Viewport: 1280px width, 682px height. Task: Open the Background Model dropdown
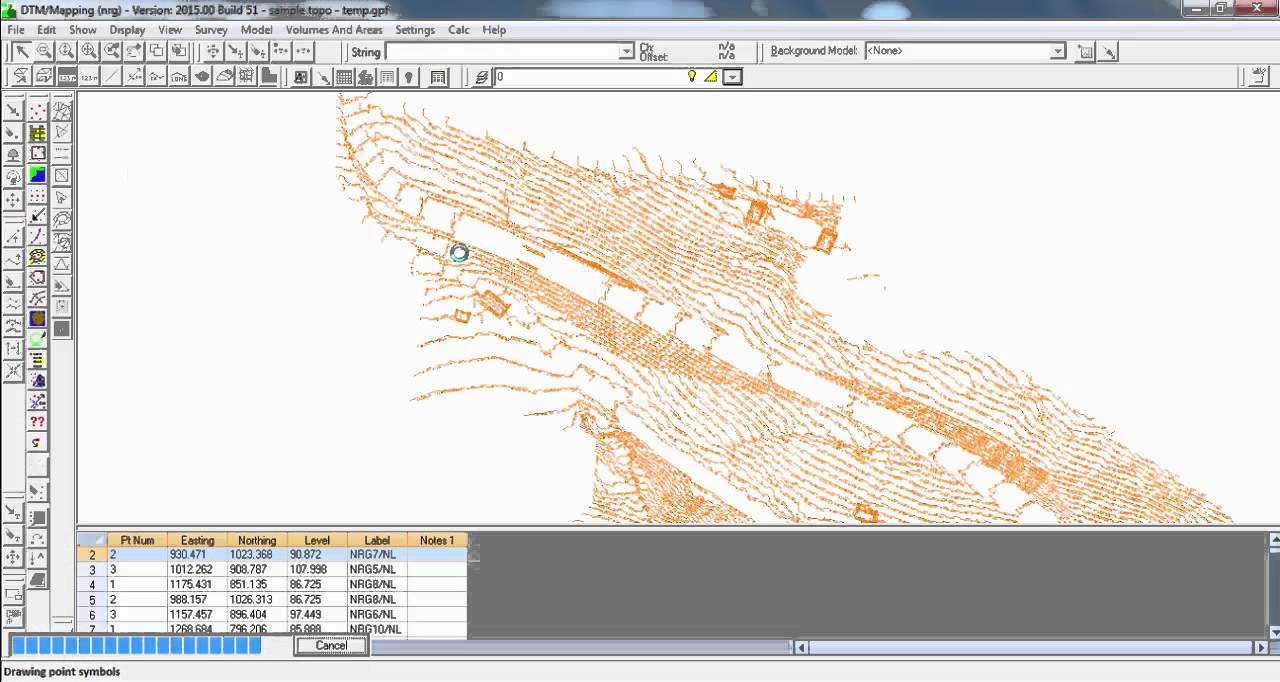(1058, 52)
